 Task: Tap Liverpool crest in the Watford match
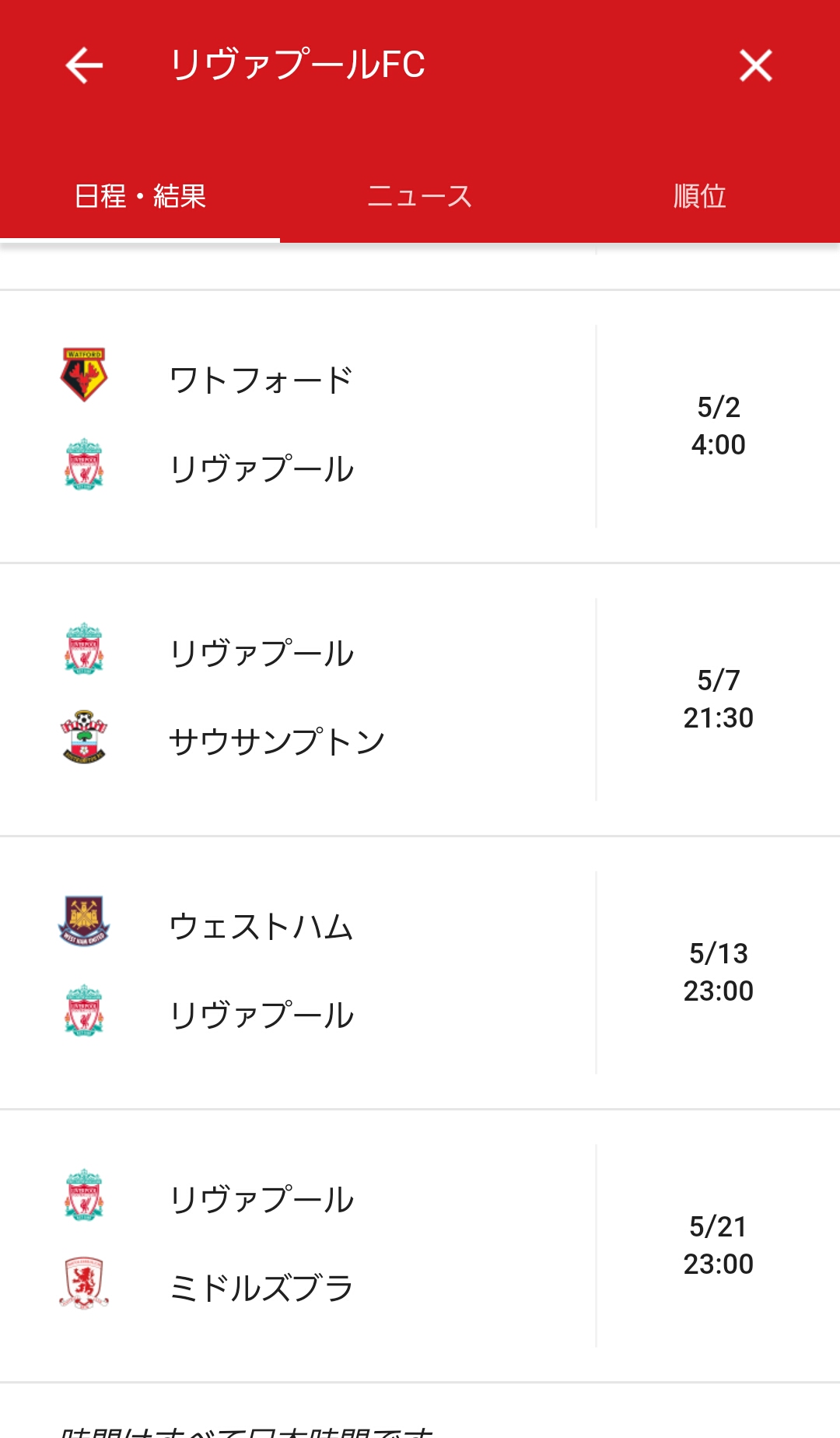coord(84,465)
